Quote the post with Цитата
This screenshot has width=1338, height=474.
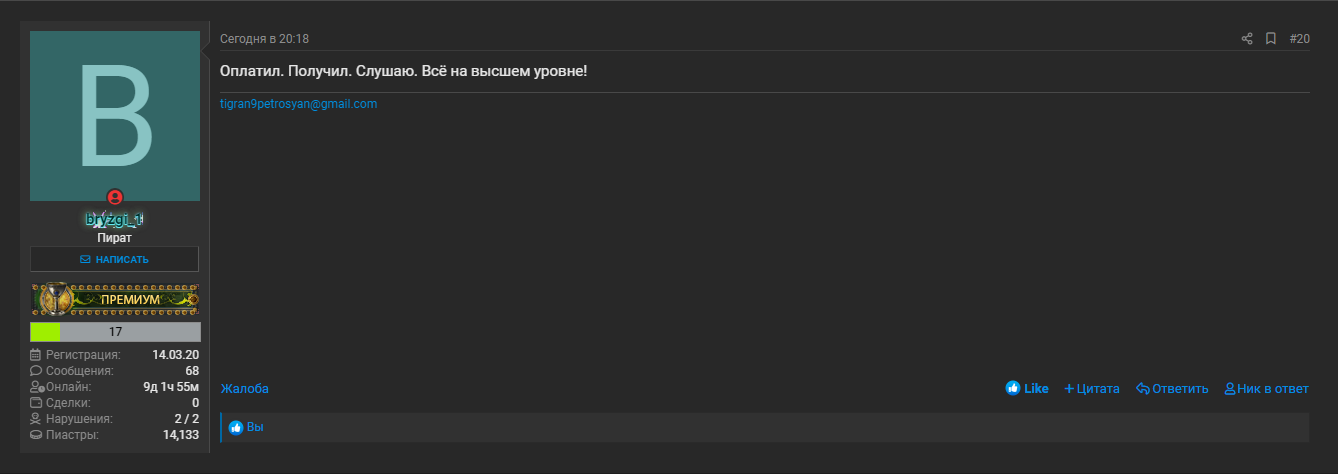(1092, 389)
